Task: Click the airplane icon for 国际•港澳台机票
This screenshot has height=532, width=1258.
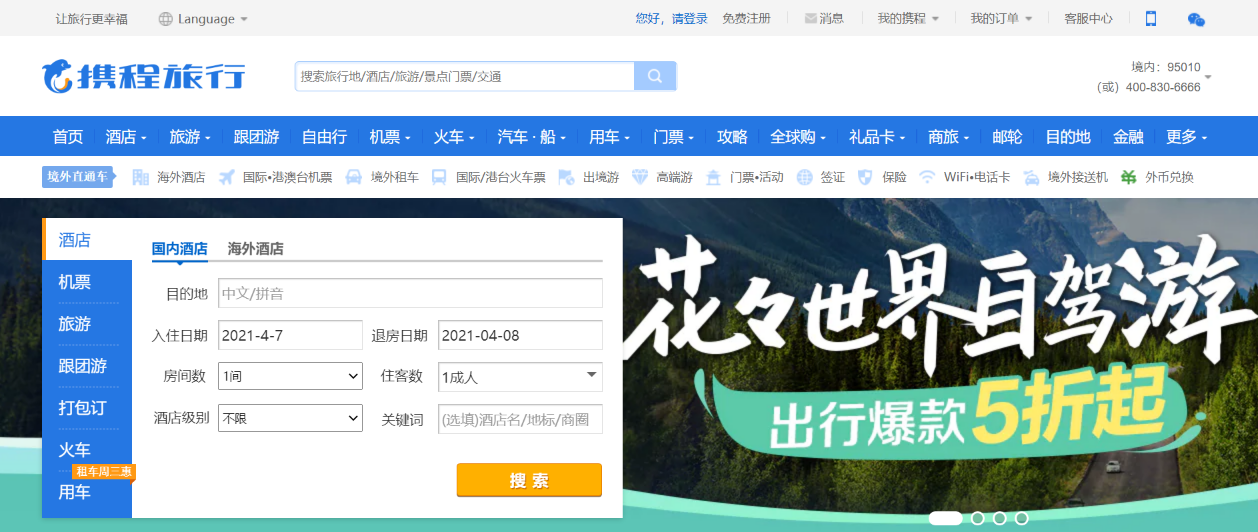Action: [x=227, y=177]
